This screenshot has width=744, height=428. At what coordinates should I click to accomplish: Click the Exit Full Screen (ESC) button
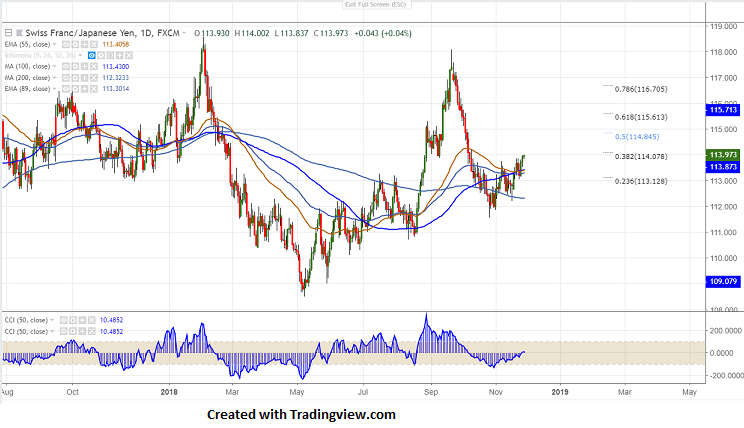click(375, 5)
